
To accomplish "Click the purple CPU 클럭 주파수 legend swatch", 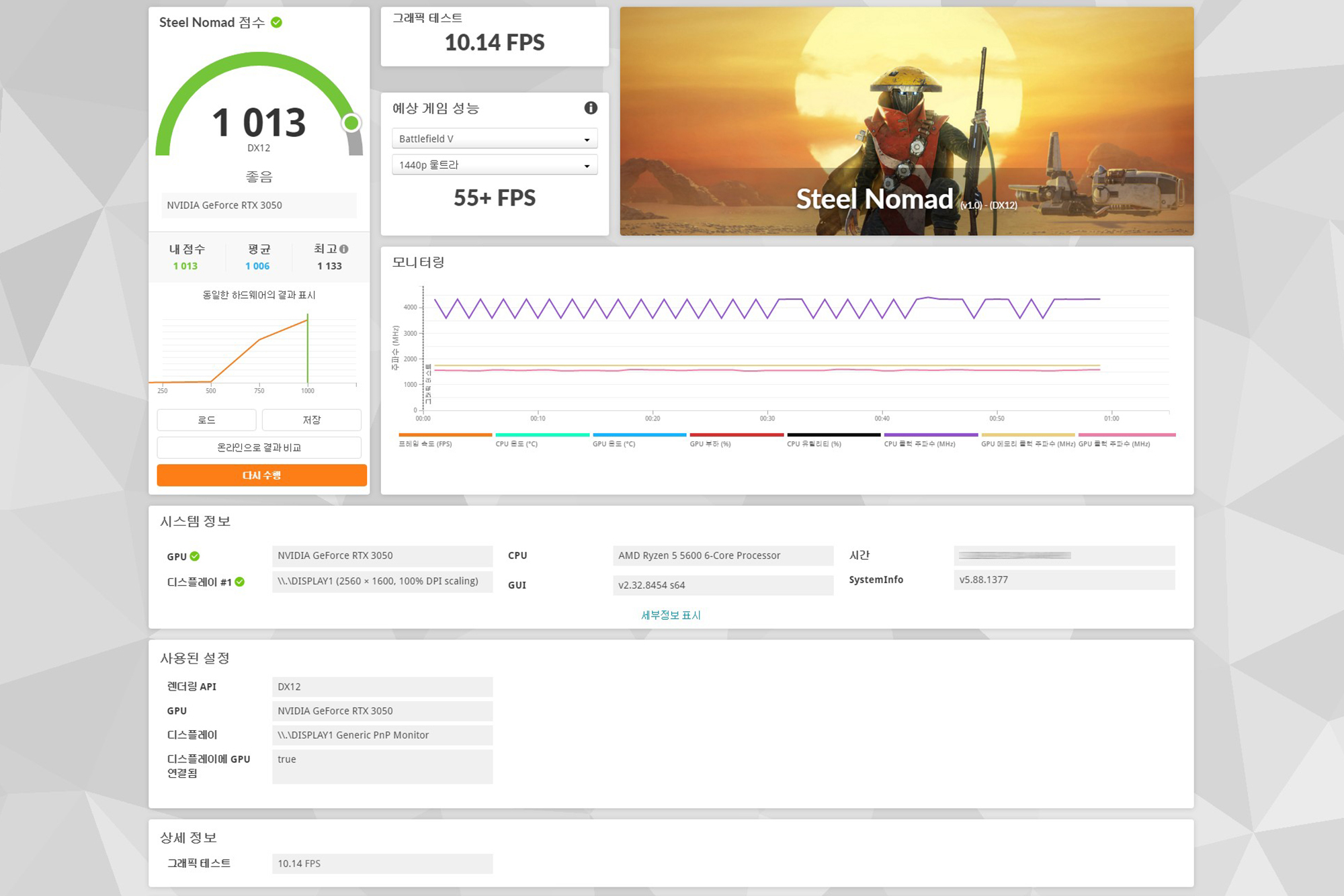I will (930, 435).
